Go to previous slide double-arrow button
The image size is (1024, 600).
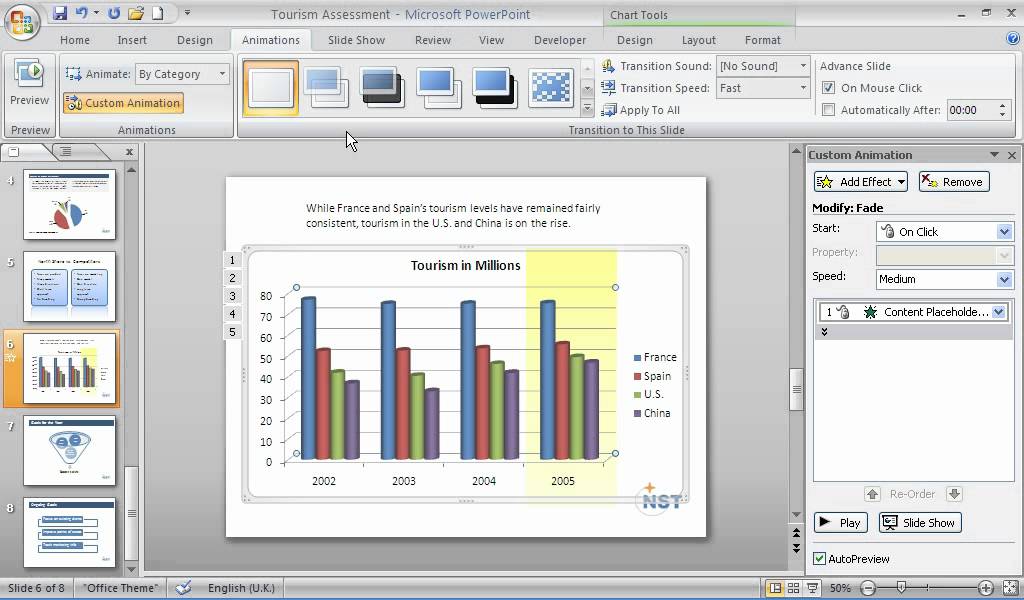796,533
